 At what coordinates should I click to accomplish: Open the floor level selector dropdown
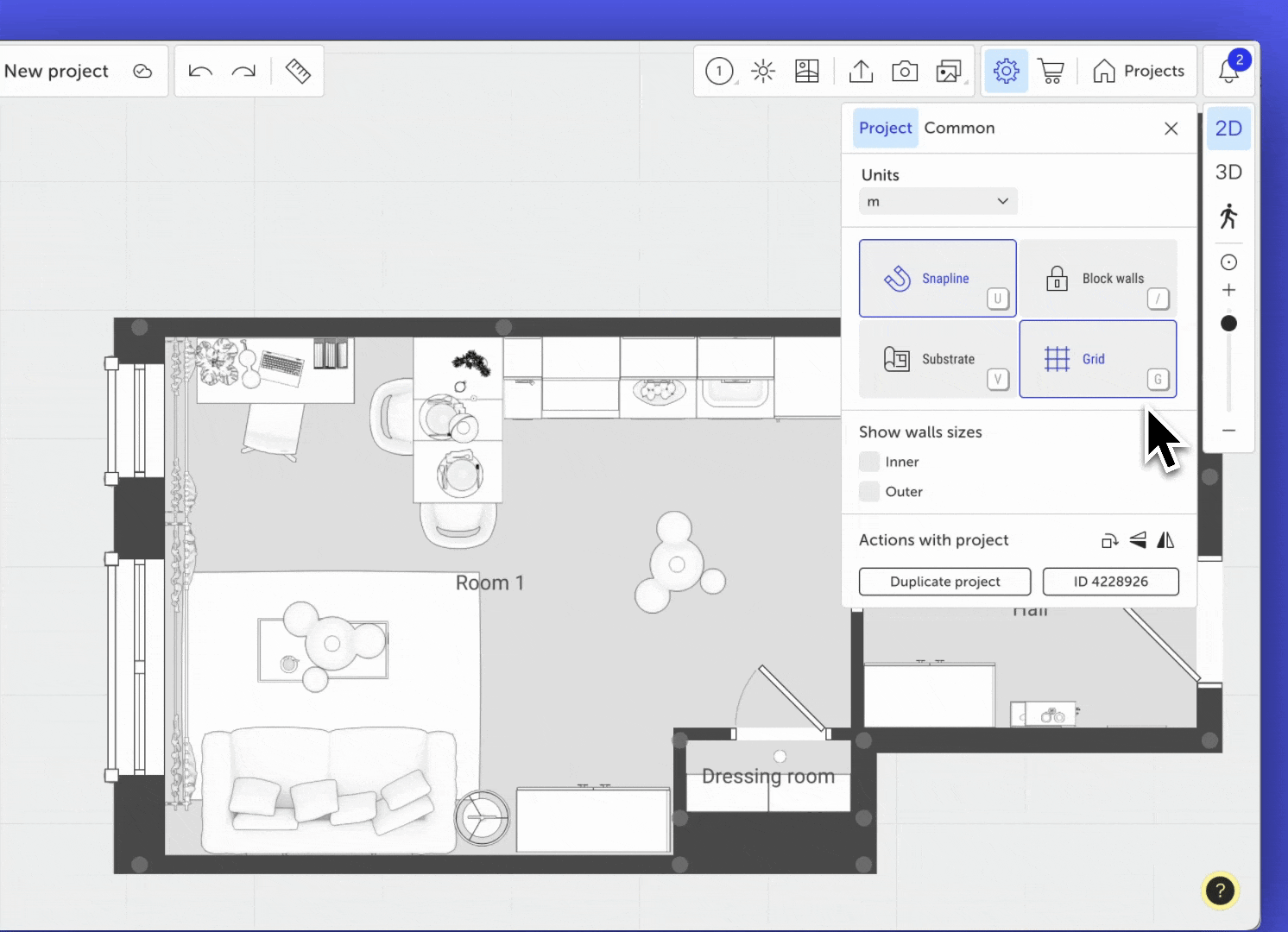(x=720, y=71)
